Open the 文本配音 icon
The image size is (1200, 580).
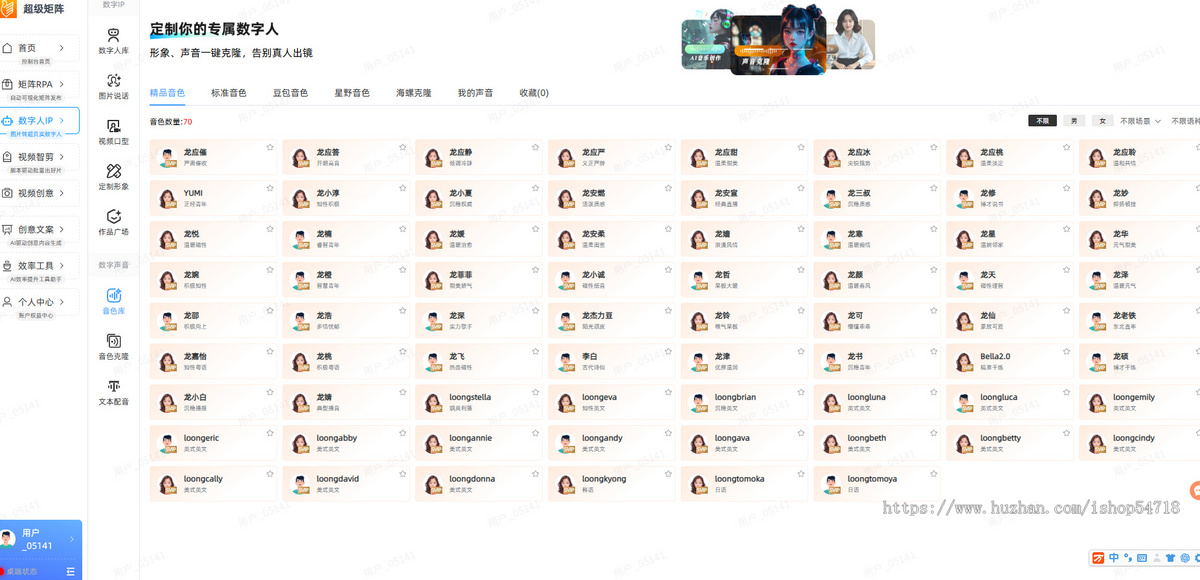tap(113, 386)
